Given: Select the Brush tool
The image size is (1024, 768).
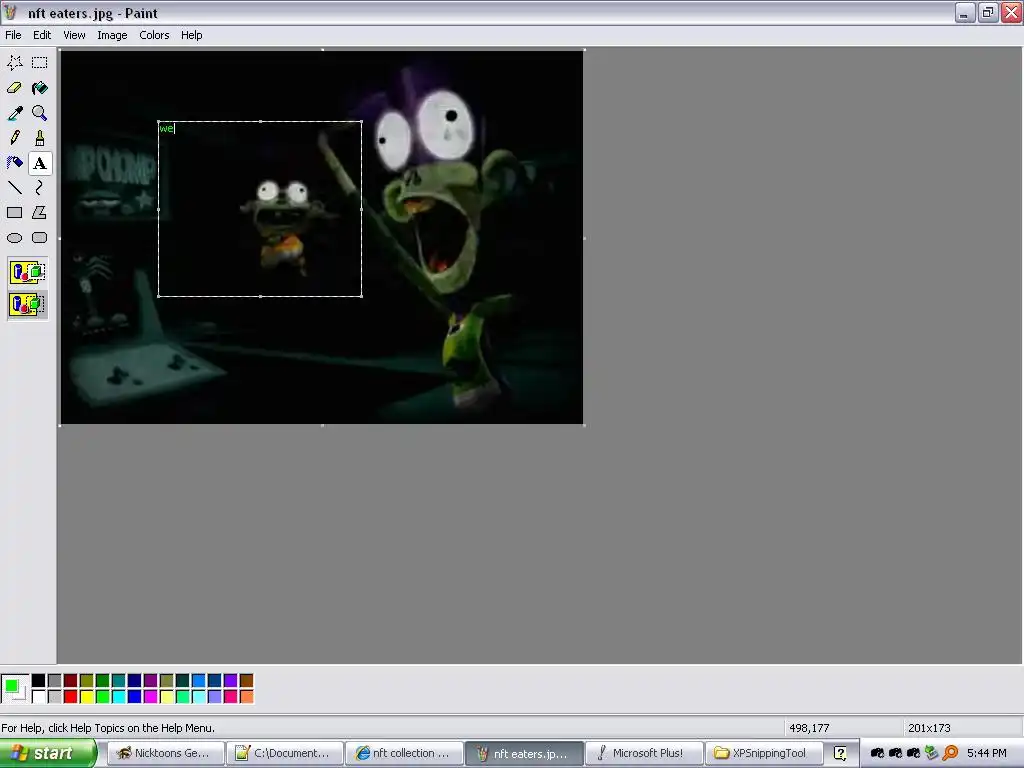Looking at the screenshot, I should point(40,138).
